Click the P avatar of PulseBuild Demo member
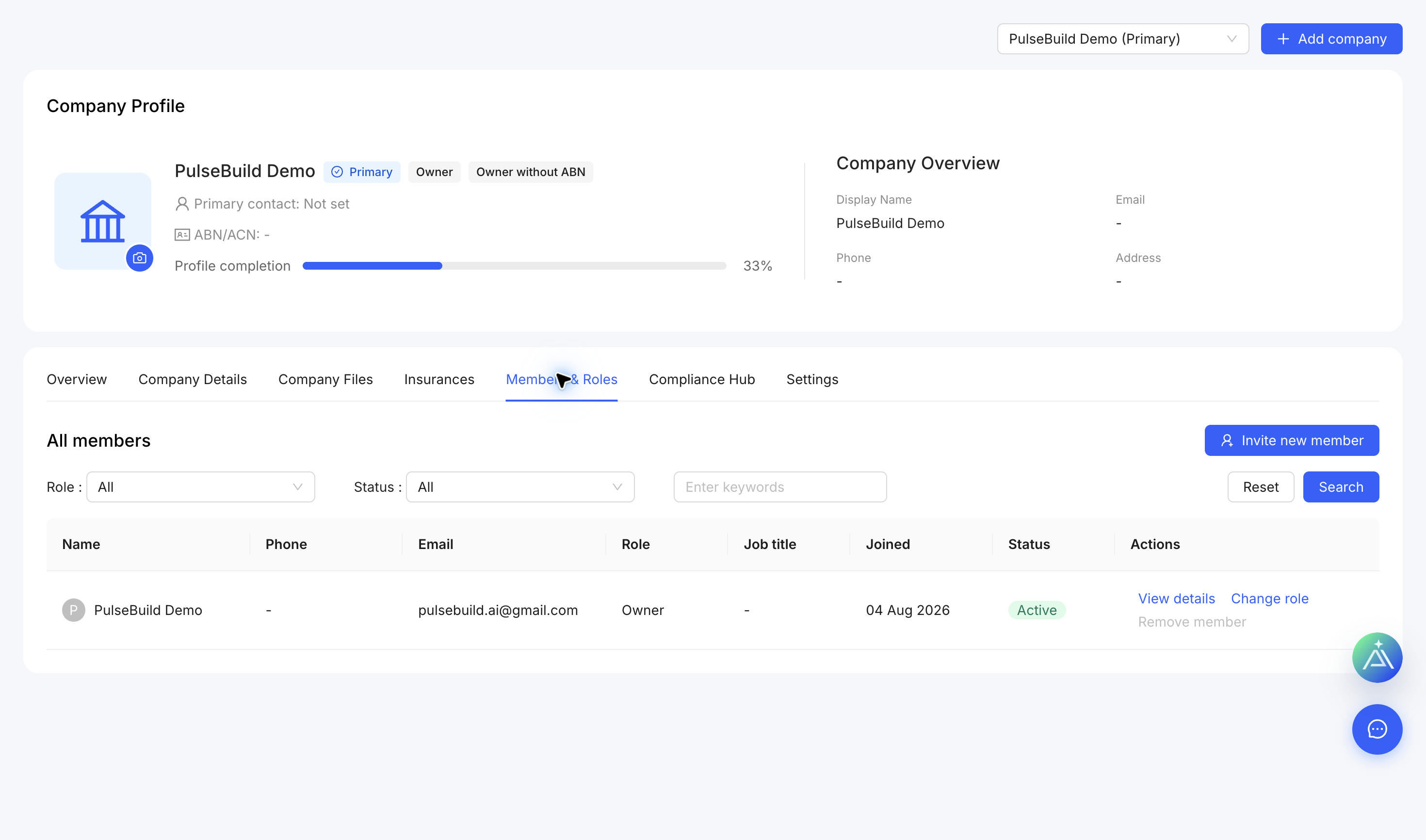 74,610
